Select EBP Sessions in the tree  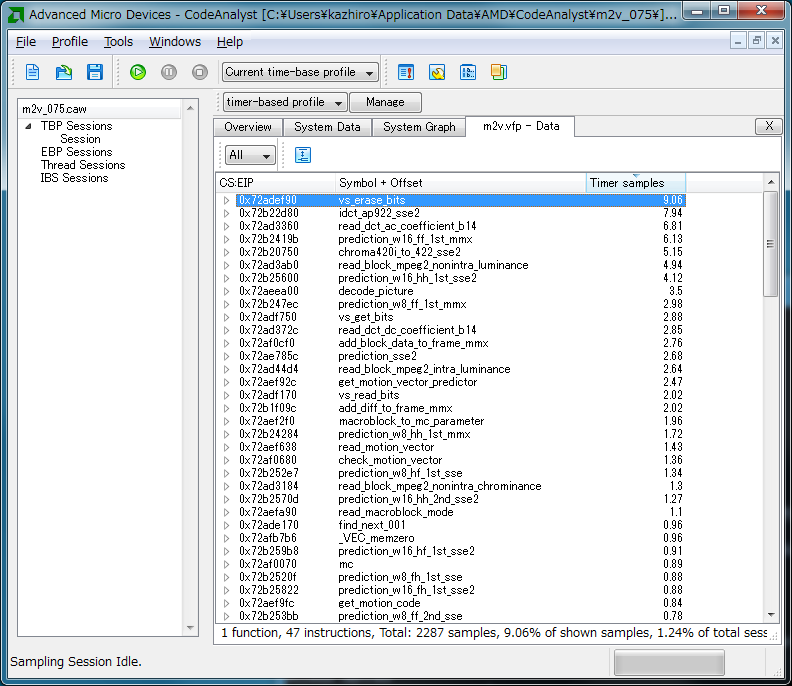tap(76, 152)
